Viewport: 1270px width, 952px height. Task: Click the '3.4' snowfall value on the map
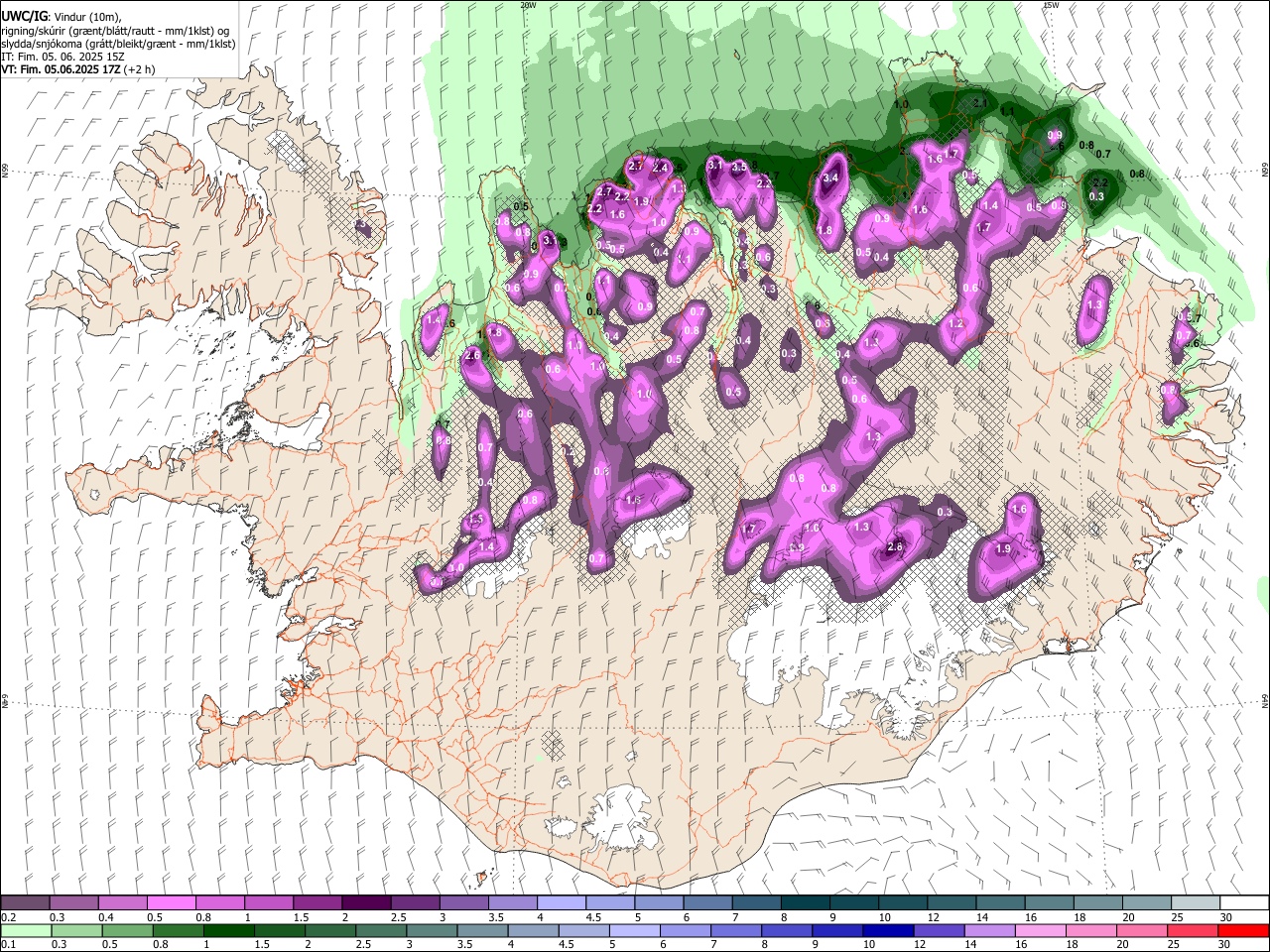tap(831, 178)
